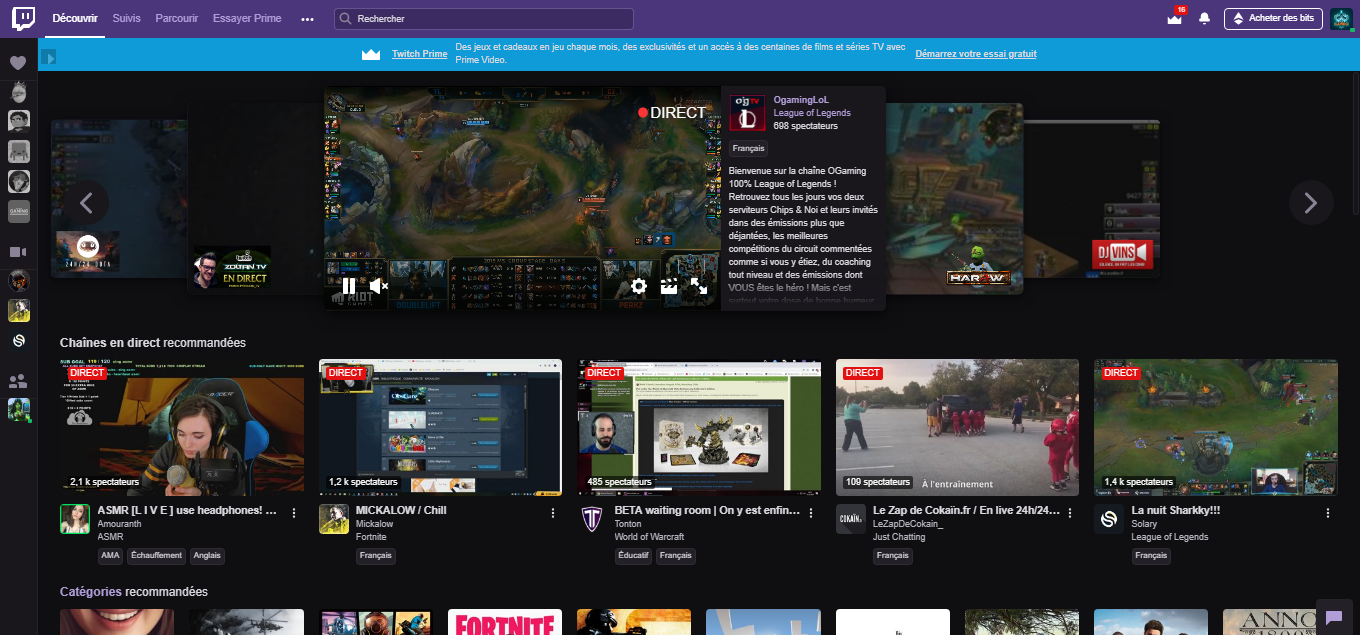Click Tonton channel shield avatar
This screenshot has height=635, width=1360.
592,519
